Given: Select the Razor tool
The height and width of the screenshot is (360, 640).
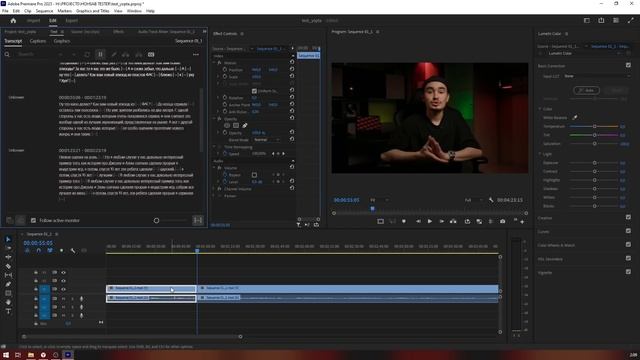Looking at the screenshot, I should (8, 266).
